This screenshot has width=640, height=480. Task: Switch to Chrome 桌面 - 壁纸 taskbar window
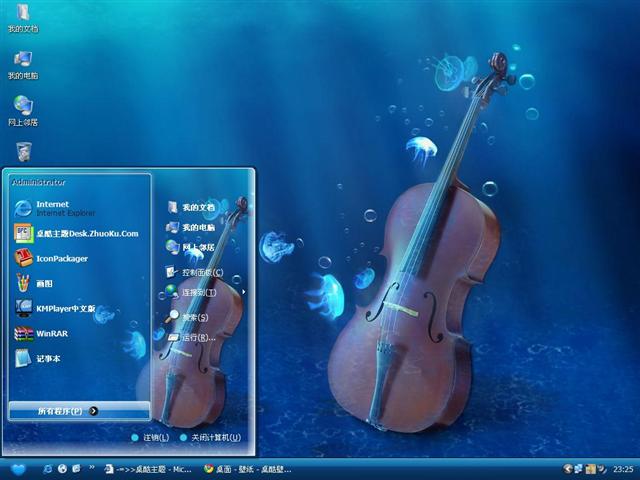coord(248,469)
